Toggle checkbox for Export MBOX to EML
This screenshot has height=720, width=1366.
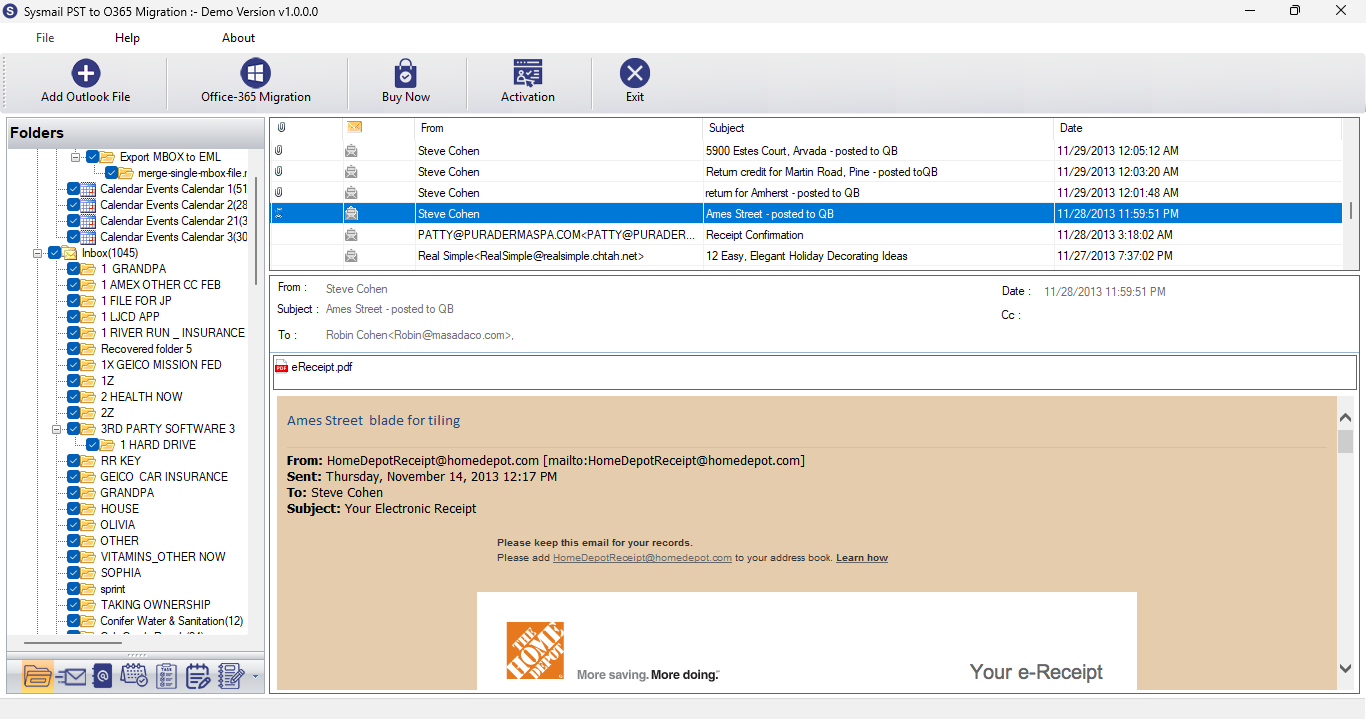93,157
